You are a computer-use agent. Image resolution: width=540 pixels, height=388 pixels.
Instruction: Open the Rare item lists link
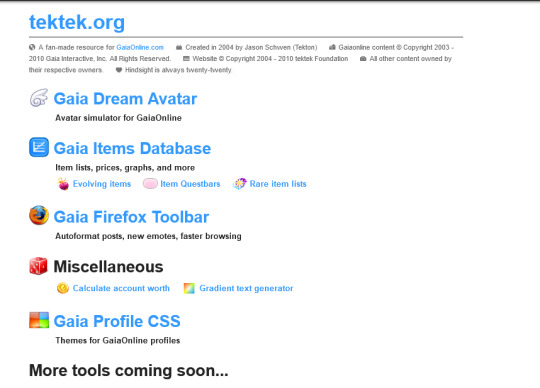click(278, 184)
